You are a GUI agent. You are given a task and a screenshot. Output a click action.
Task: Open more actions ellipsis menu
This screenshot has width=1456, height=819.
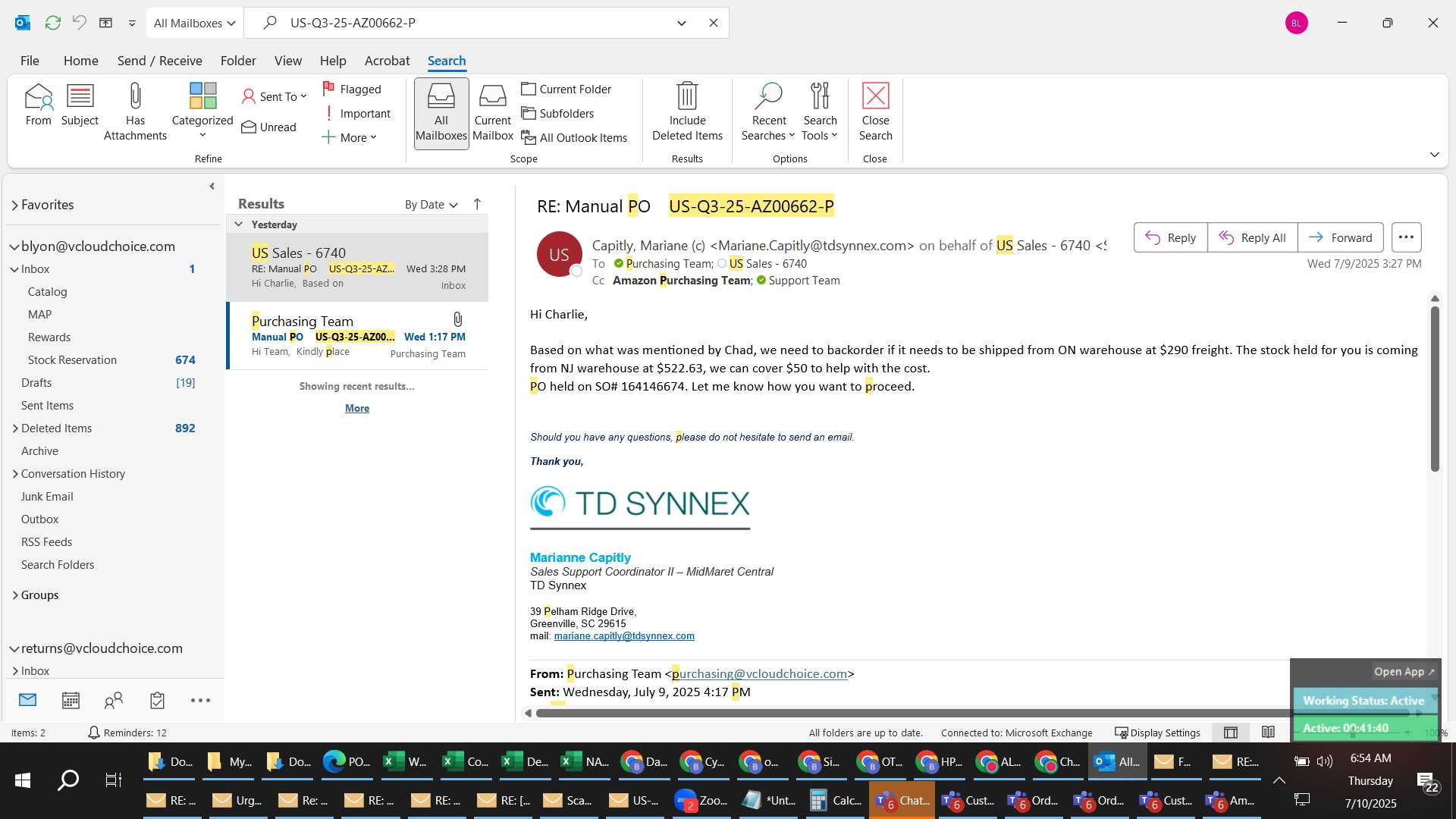tap(1406, 237)
